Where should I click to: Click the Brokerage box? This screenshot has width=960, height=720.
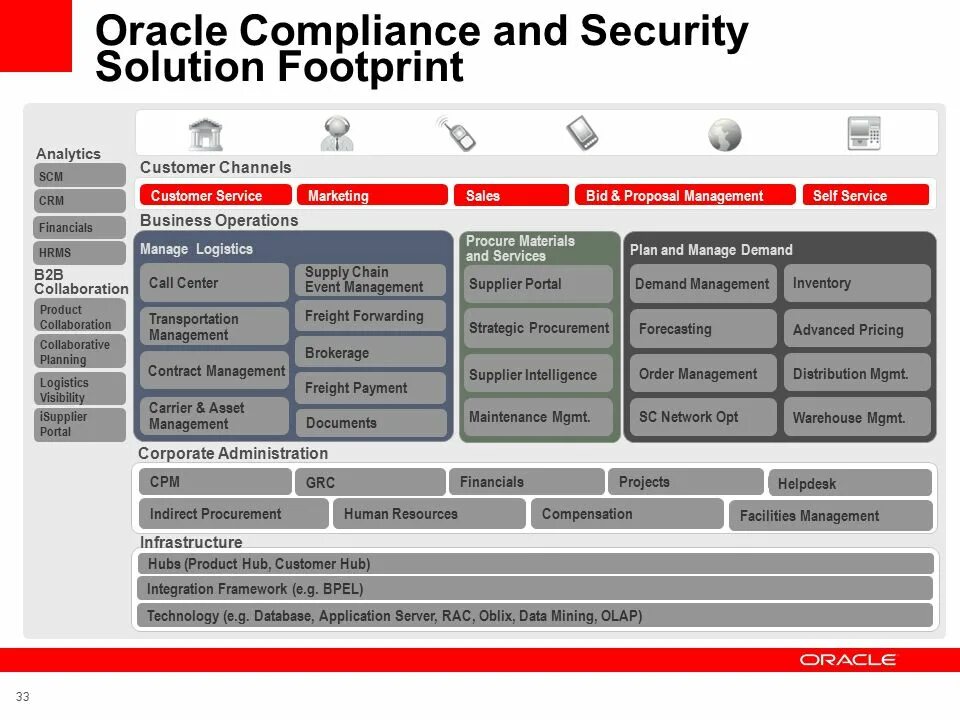(370, 352)
